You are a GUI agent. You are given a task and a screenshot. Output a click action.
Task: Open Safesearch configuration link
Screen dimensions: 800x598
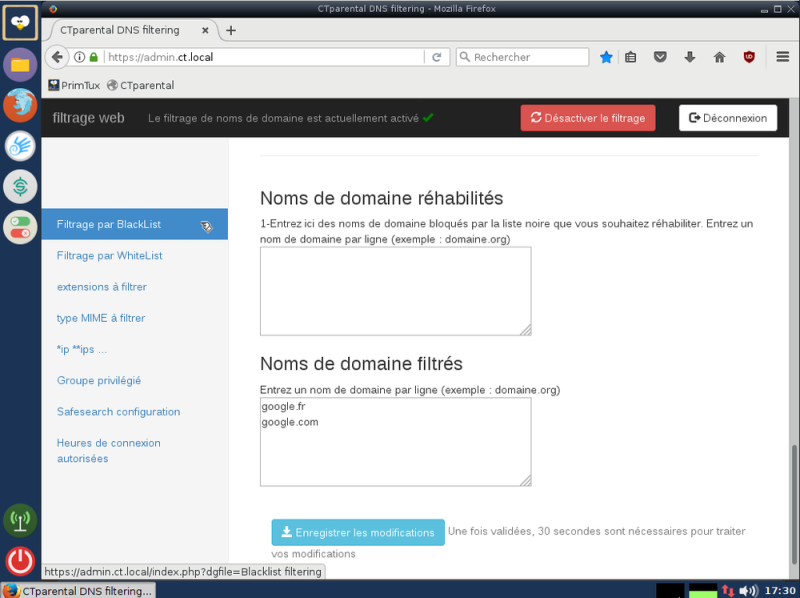[118, 412]
